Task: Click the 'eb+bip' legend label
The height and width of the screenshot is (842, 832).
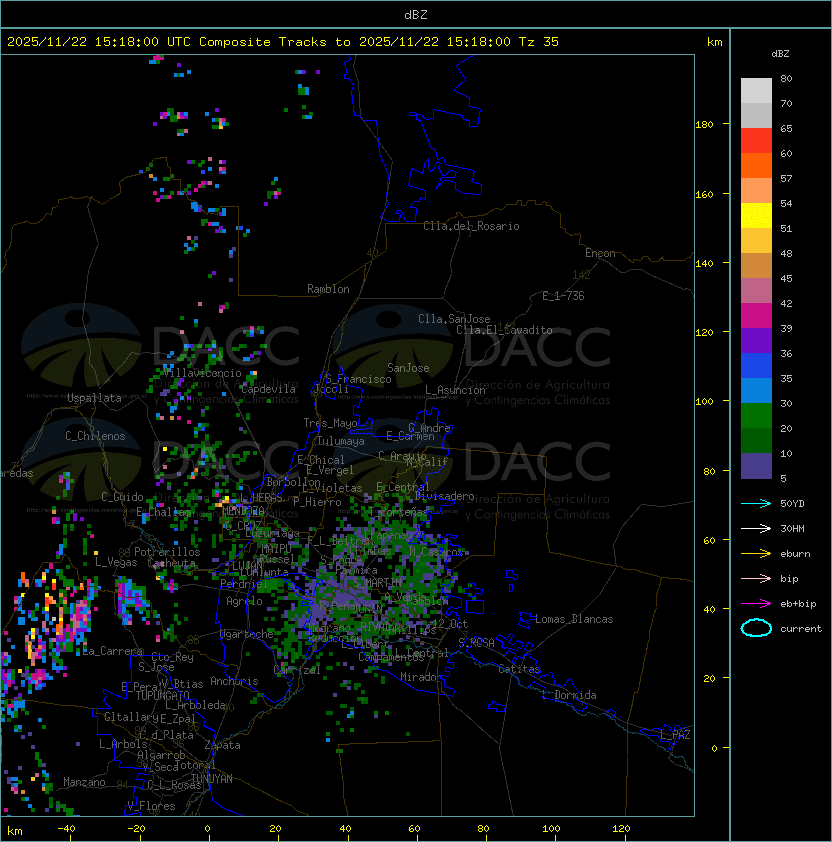Action: point(798,604)
